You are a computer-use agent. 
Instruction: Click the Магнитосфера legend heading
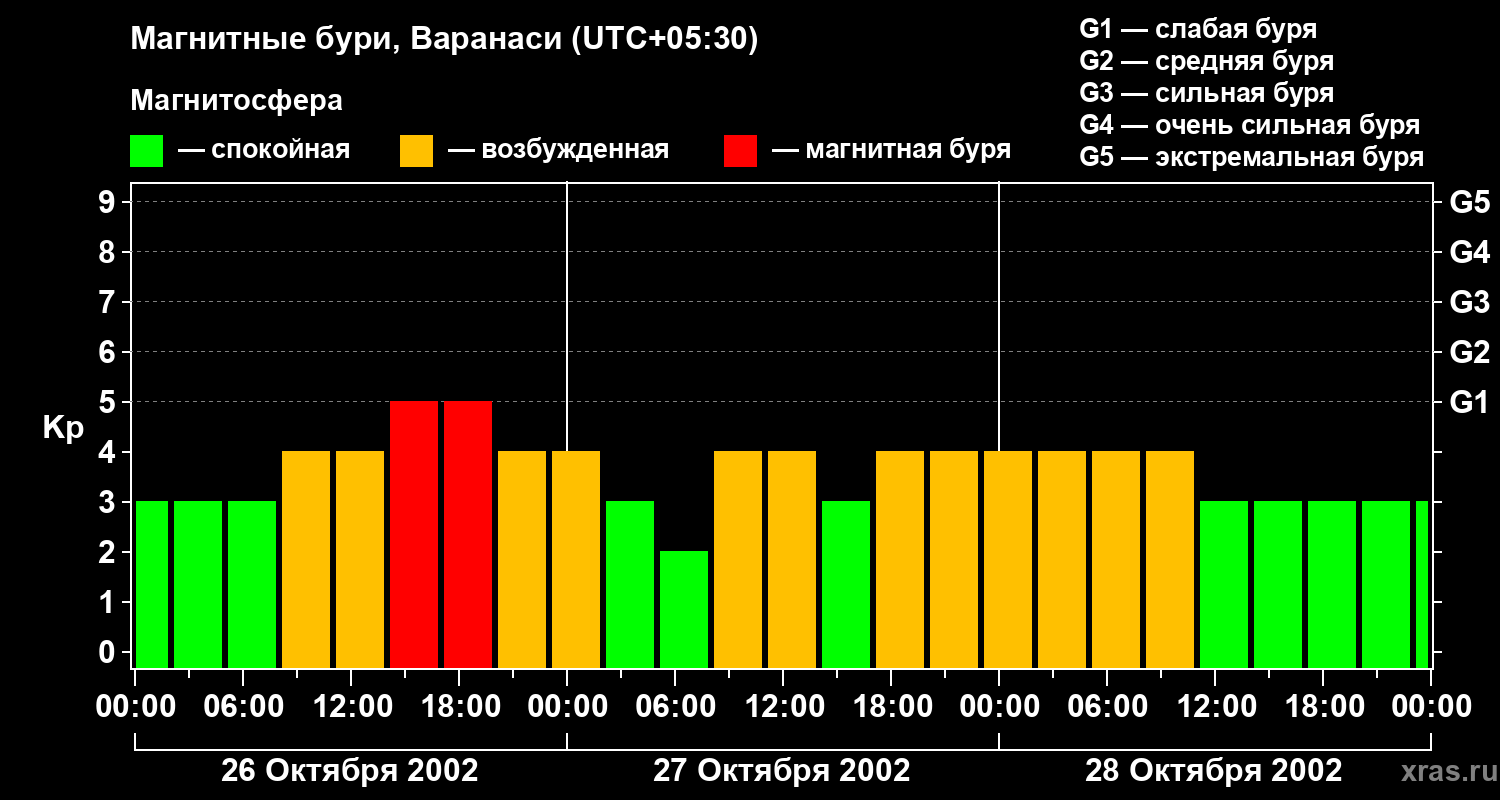pos(236,101)
